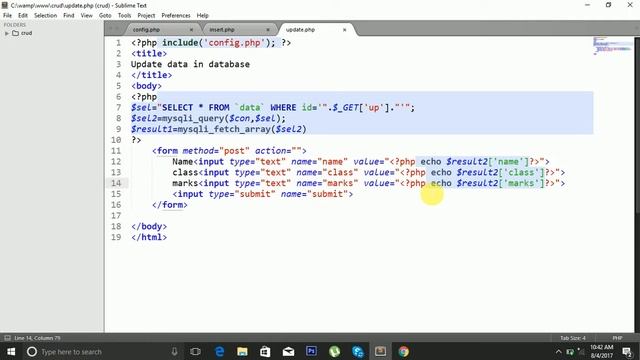The width and height of the screenshot is (640, 360).
Task: Click line number 1 in gutter
Action: click(118, 43)
